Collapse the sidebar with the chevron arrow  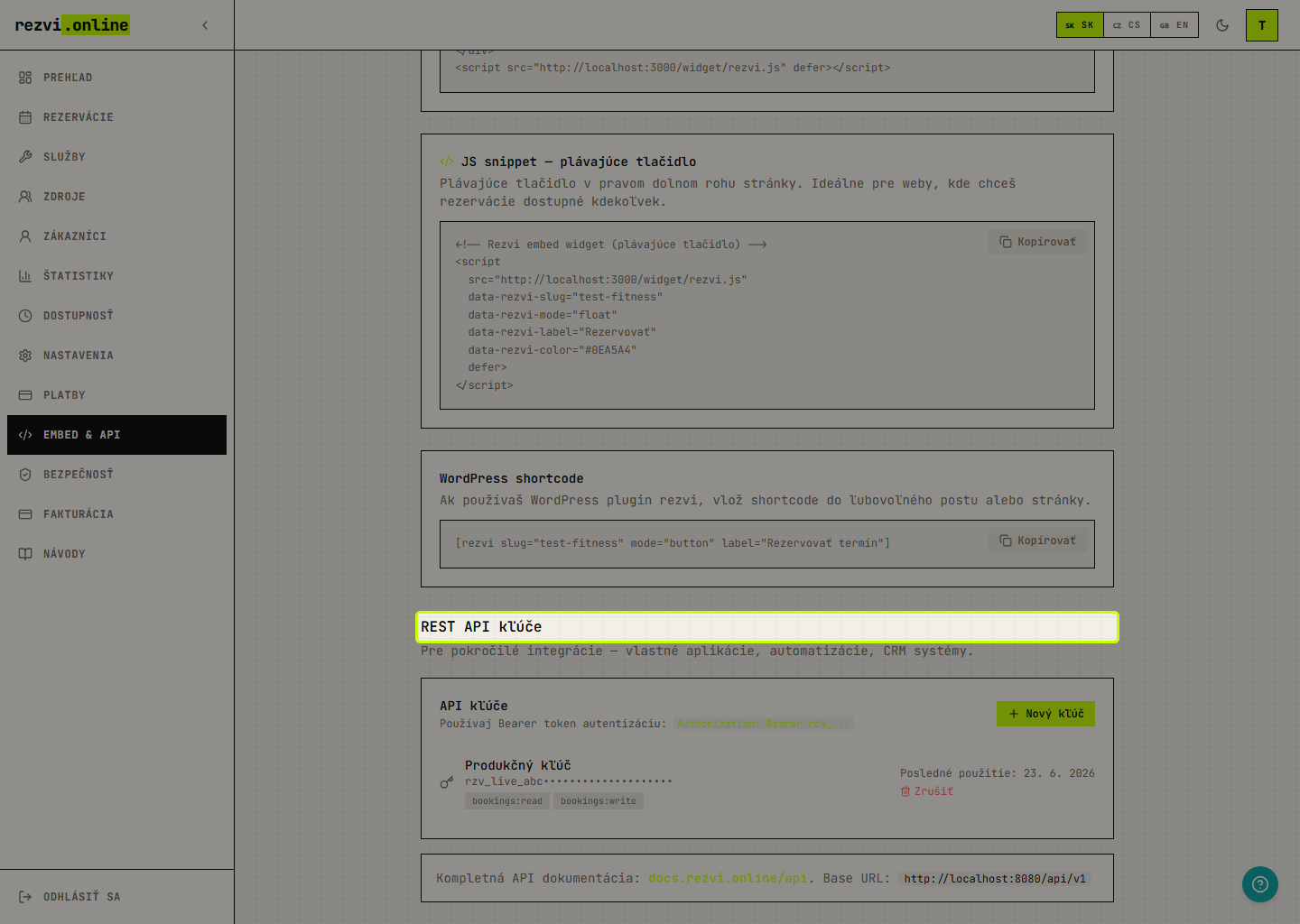coord(205,25)
